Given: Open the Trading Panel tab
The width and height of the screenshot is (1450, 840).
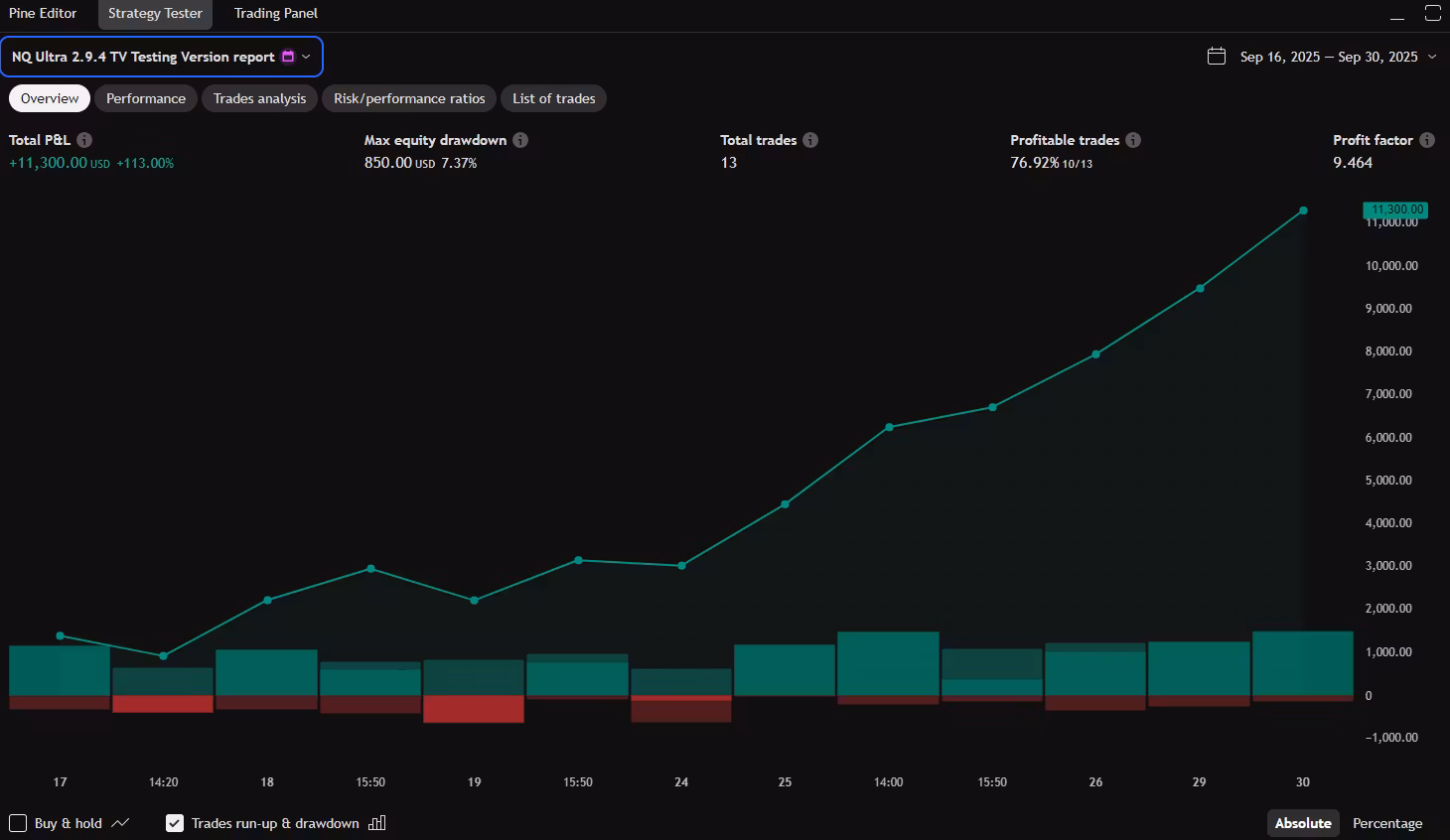Looking at the screenshot, I should point(275,14).
